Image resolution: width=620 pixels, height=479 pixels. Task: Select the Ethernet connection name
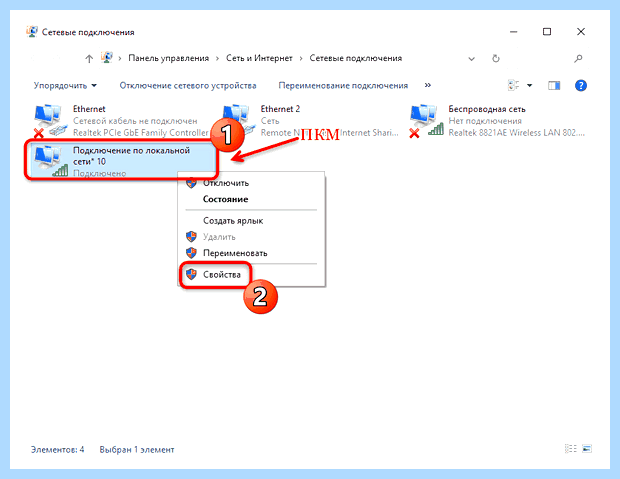89,109
